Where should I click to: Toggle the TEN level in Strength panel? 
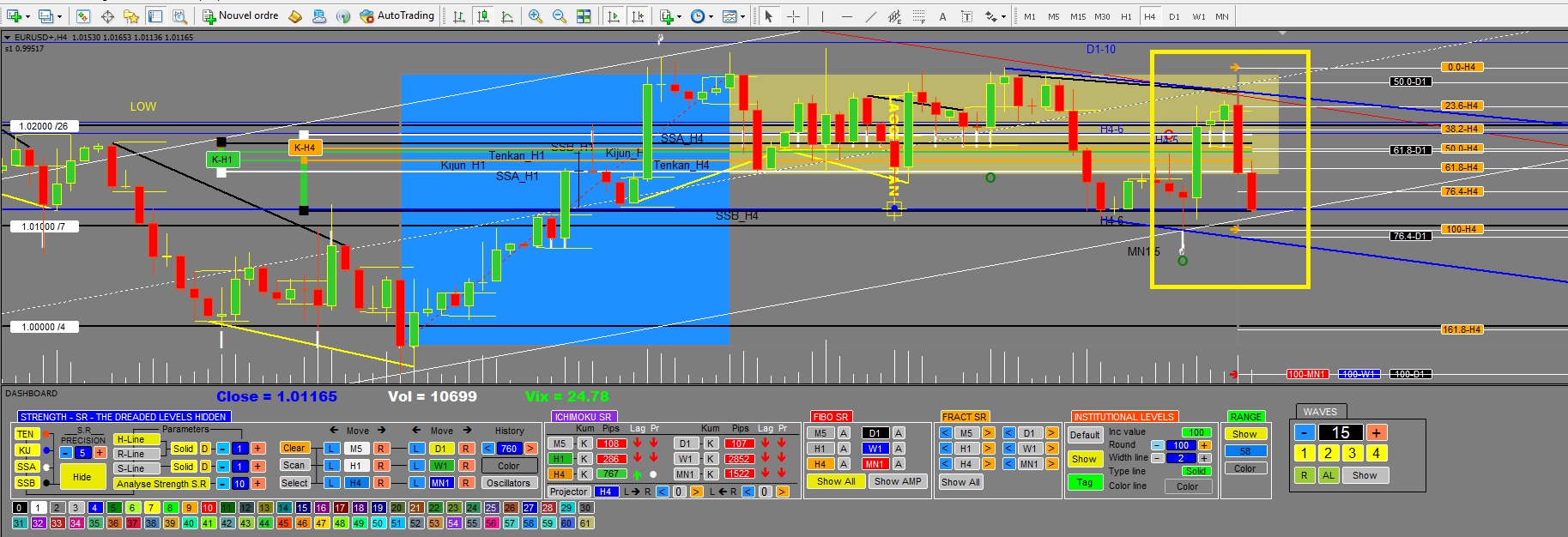click(x=26, y=434)
